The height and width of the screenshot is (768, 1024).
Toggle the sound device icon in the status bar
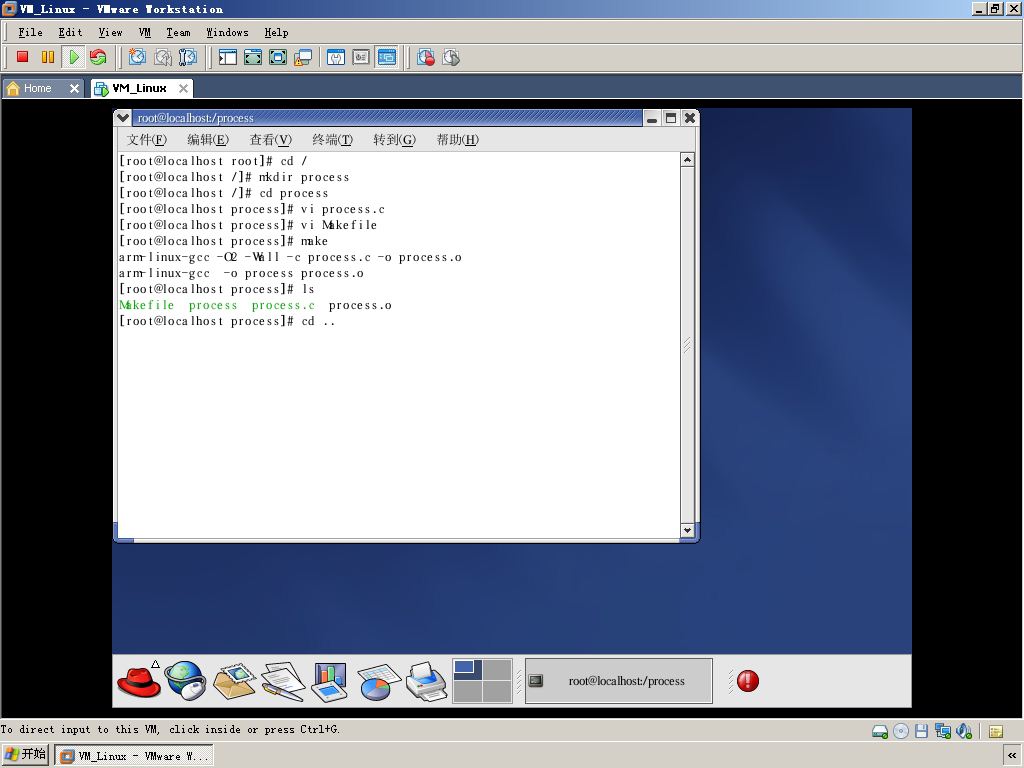[964, 731]
